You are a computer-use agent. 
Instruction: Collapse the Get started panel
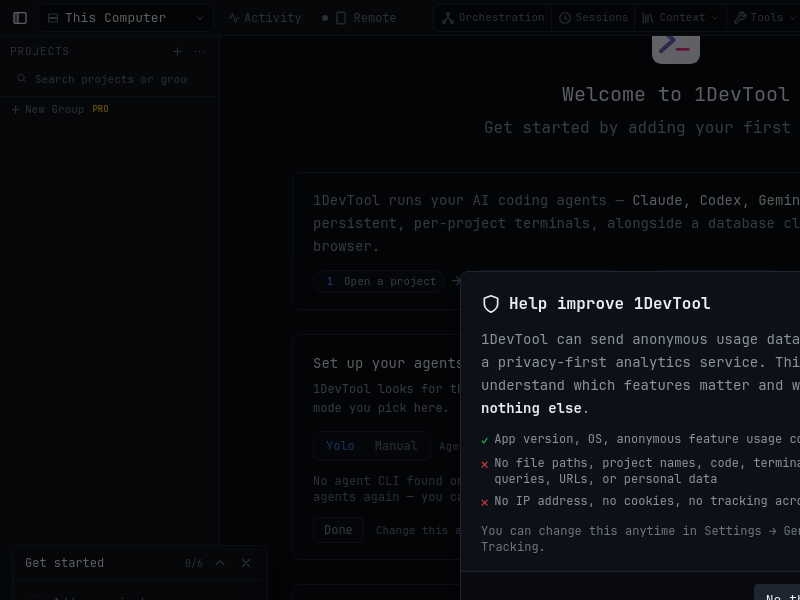(220, 563)
